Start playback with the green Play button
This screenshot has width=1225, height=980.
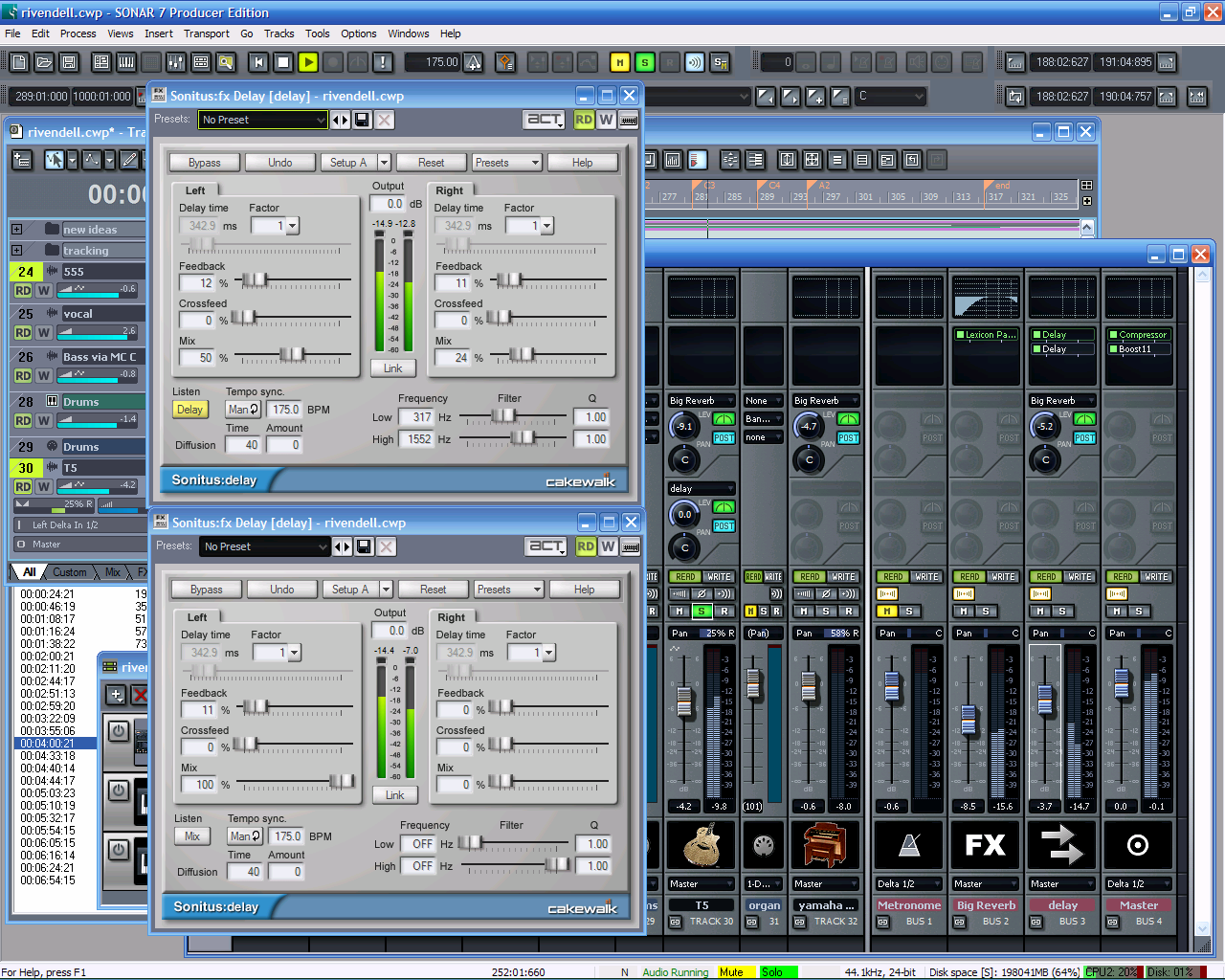(308, 62)
